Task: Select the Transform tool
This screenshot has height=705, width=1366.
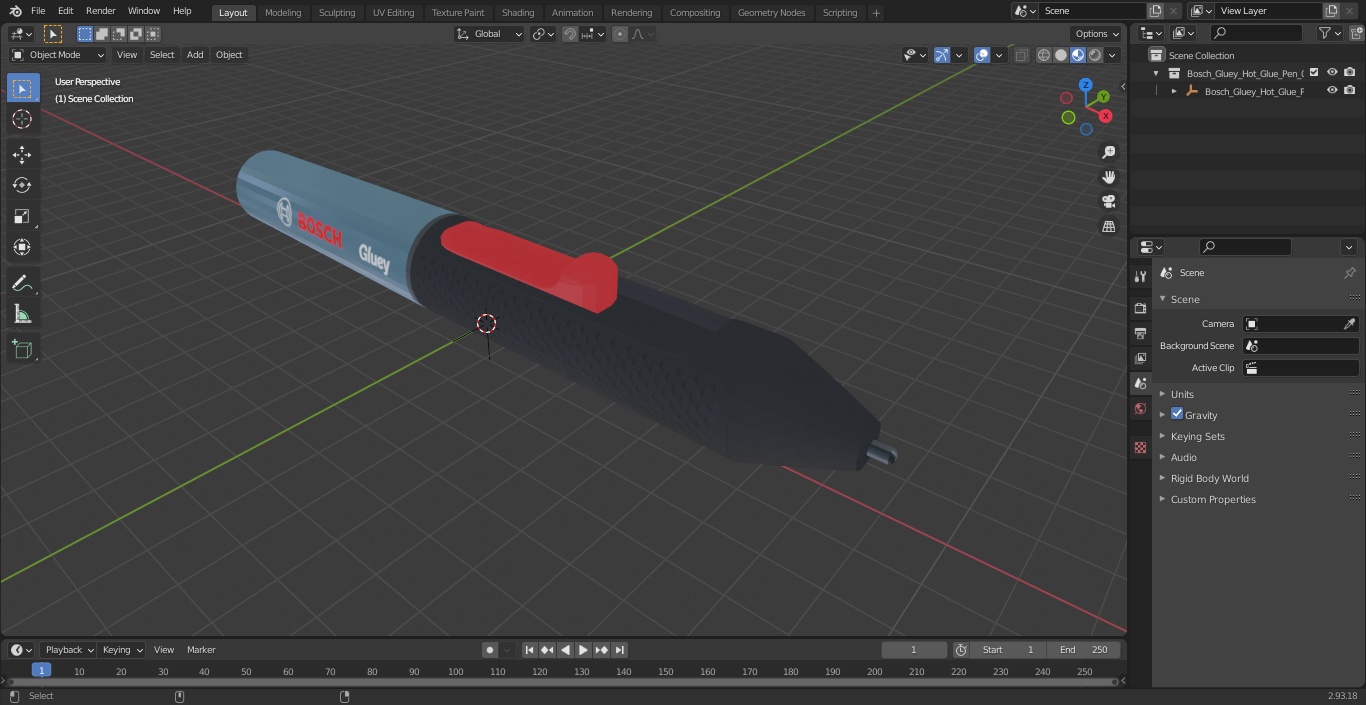Action: [22, 247]
